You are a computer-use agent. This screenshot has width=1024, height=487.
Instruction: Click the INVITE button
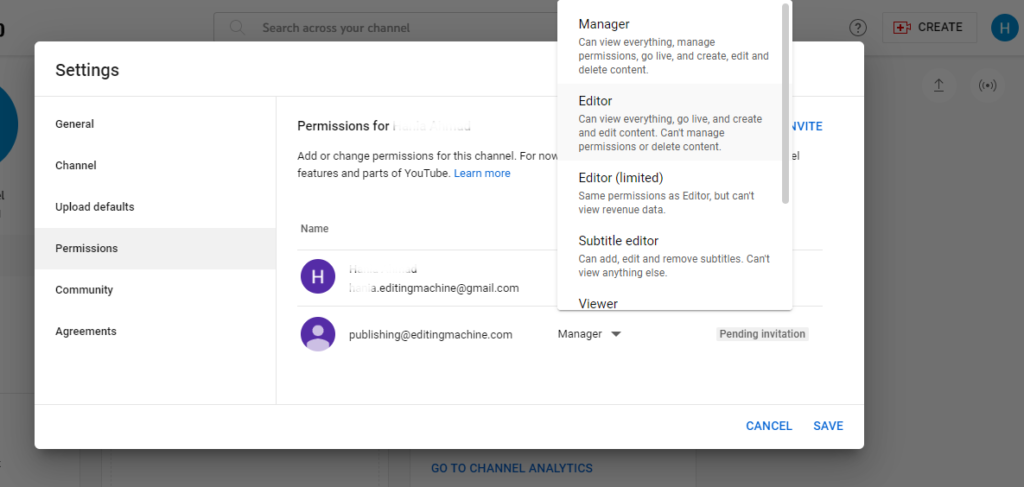807,127
